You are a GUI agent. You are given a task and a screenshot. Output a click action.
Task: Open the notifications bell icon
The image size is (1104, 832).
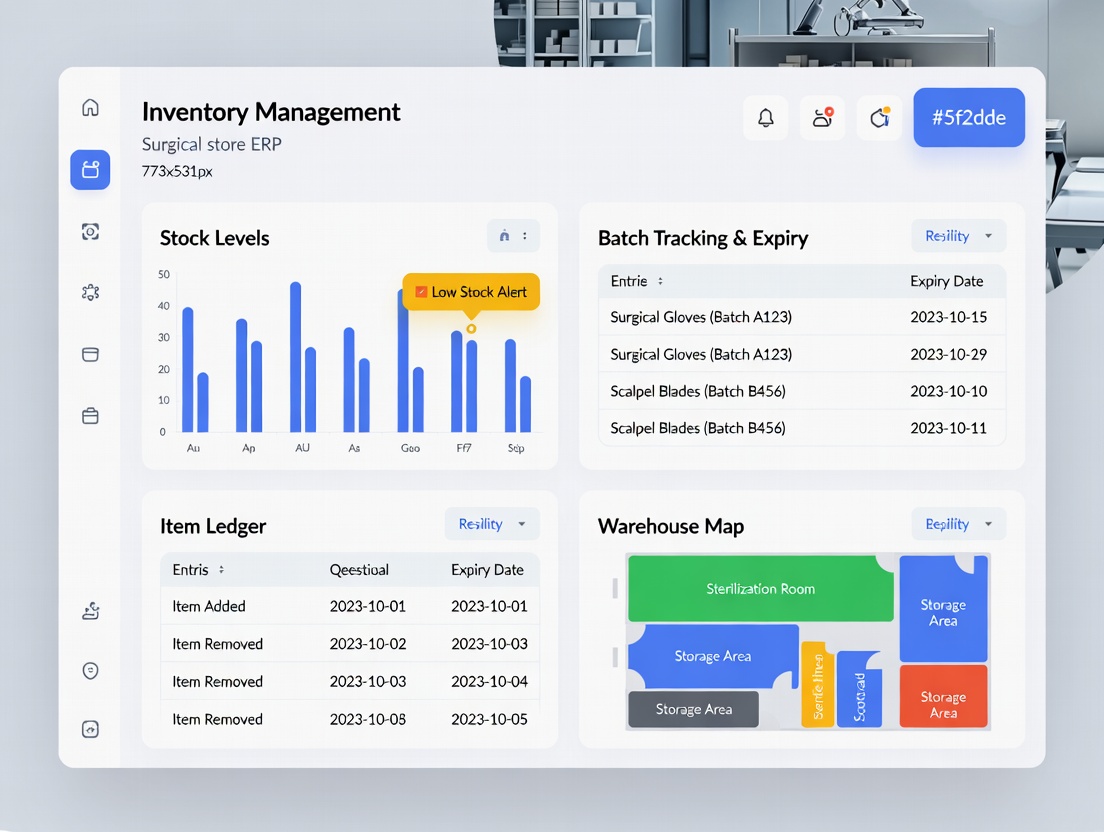point(765,118)
